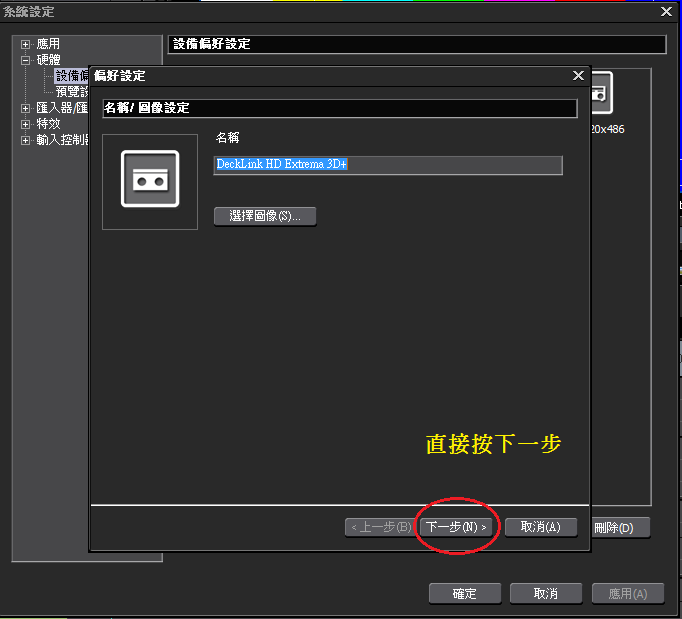The width and height of the screenshot is (682, 619).
Task: Click the 名稱 field containing DeckLink HD Extreme 3D+
Action: coord(388,164)
